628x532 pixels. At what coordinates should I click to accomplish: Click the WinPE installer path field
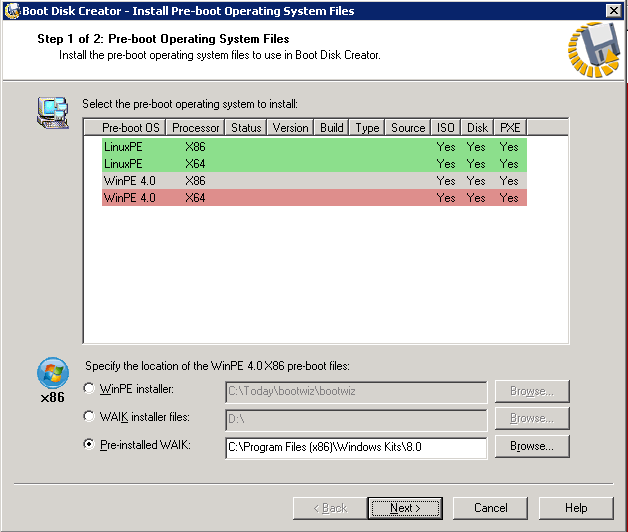click(x=356, y=391)
